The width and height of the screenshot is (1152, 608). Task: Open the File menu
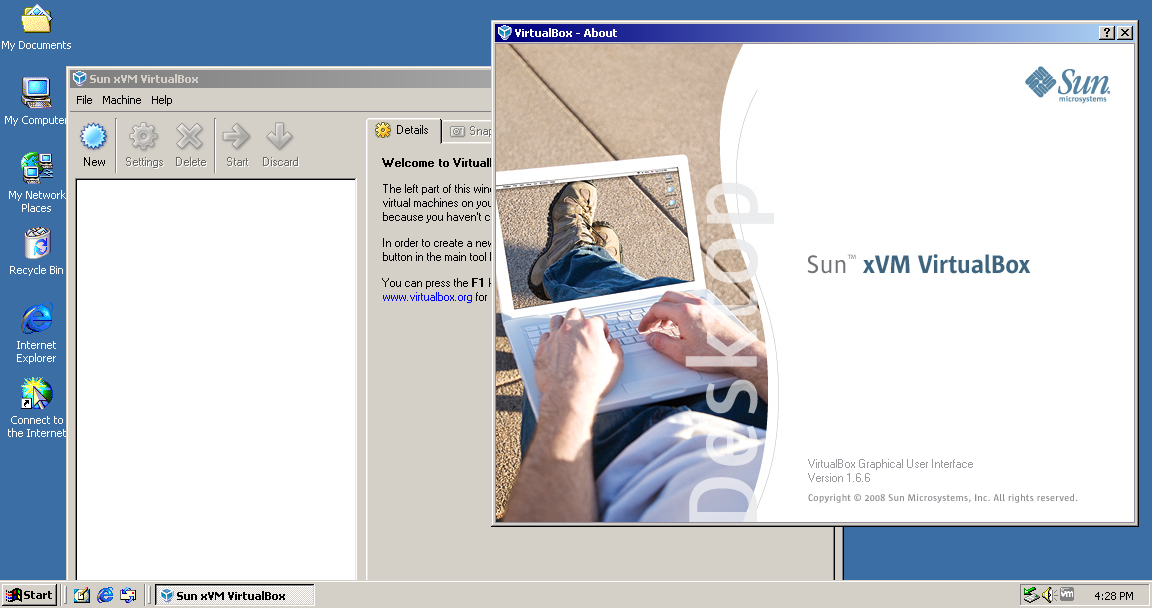coord(84,100)
